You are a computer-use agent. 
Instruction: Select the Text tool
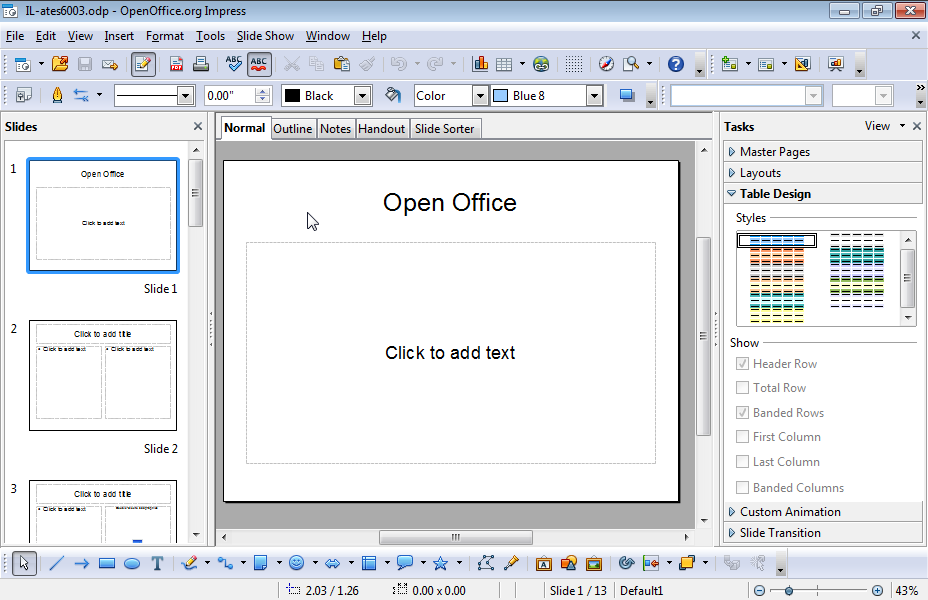(x=157, y=563)
